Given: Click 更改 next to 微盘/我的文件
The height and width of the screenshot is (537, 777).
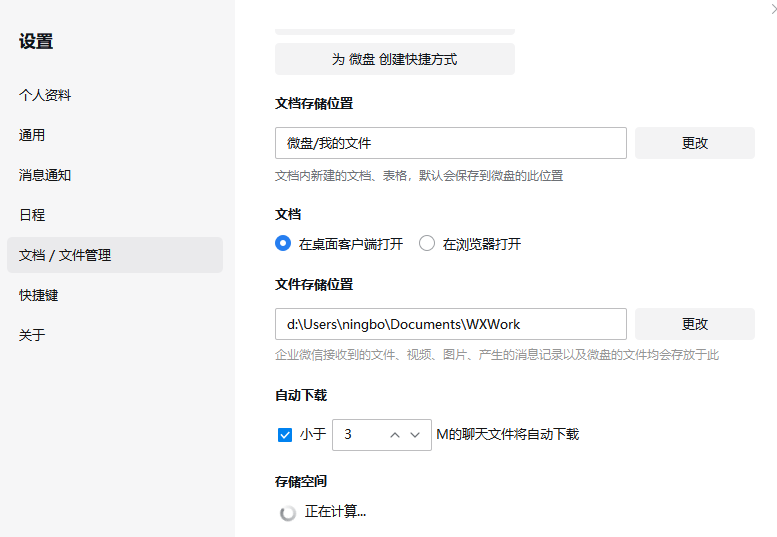Looking at the screenshot, I should (694, 143).
